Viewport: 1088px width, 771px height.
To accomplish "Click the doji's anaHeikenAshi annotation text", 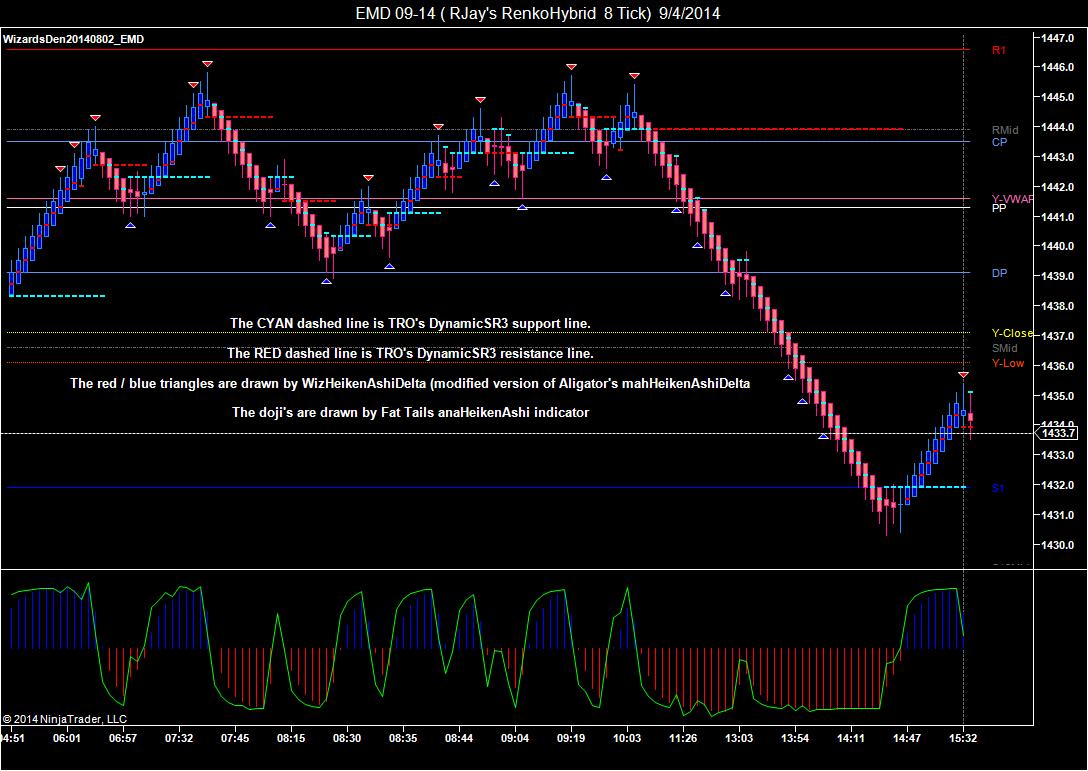I will 410,413.
